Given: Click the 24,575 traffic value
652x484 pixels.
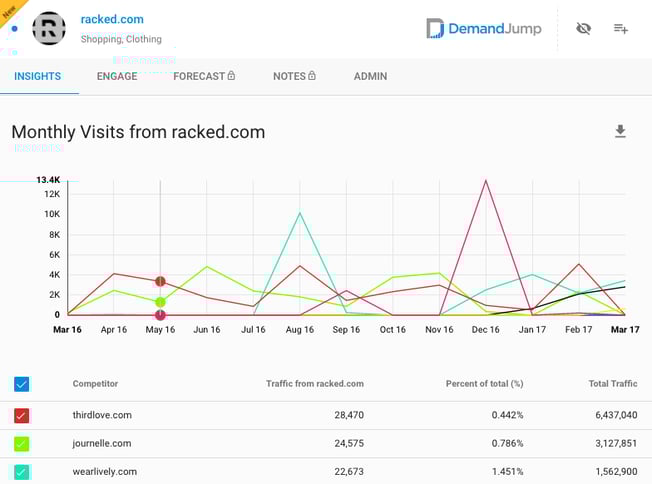Looking at the screenshot, I should [349, 443].
